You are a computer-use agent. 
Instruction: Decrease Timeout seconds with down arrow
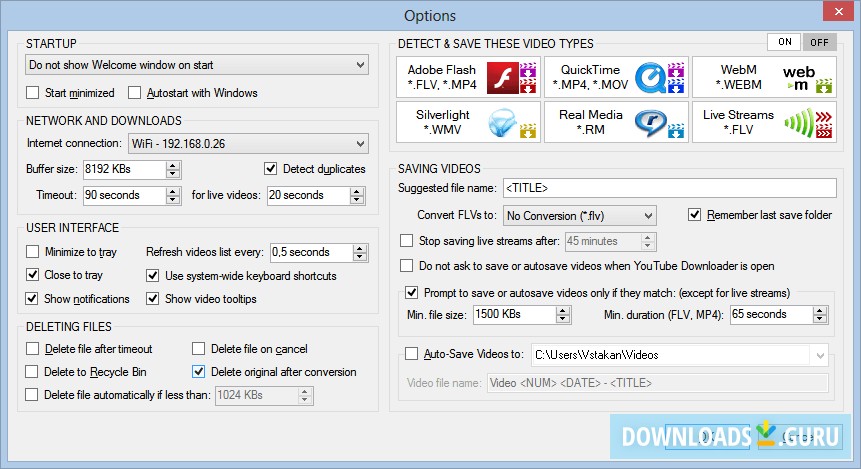[173, 199]
